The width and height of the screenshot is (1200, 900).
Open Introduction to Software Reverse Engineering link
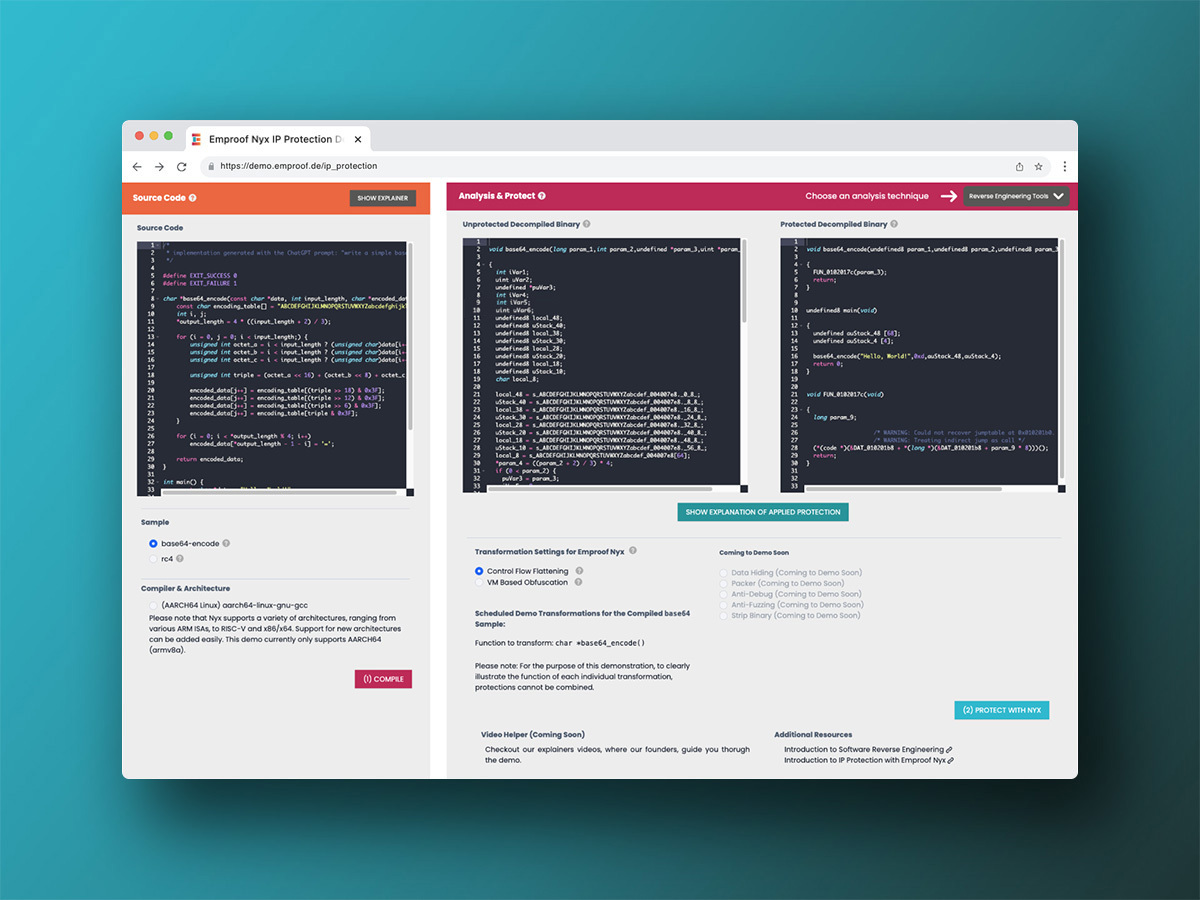[x=864, y=749]
